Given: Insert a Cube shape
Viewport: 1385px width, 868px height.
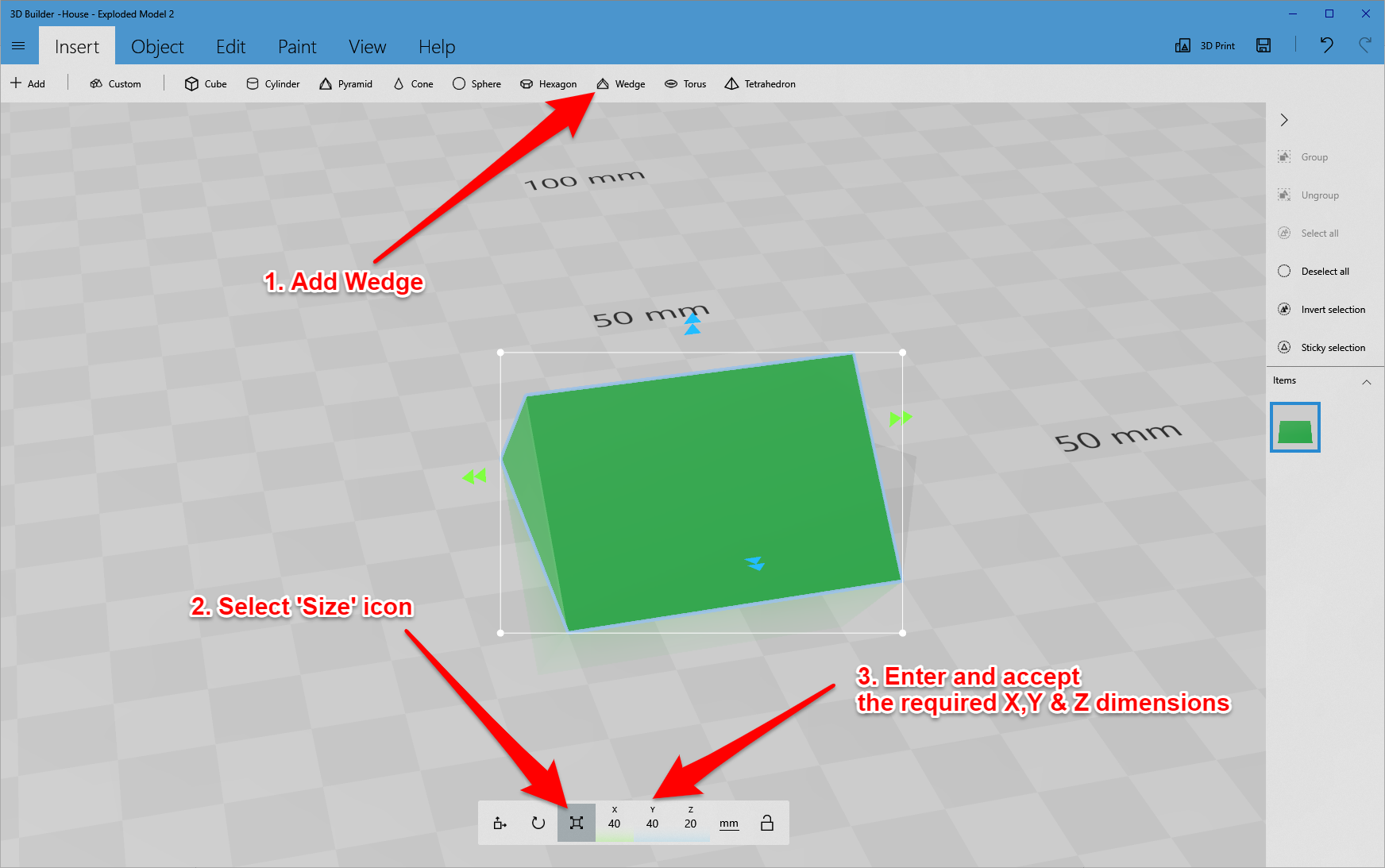Looking at the screenshot, I should coord(206,83).
